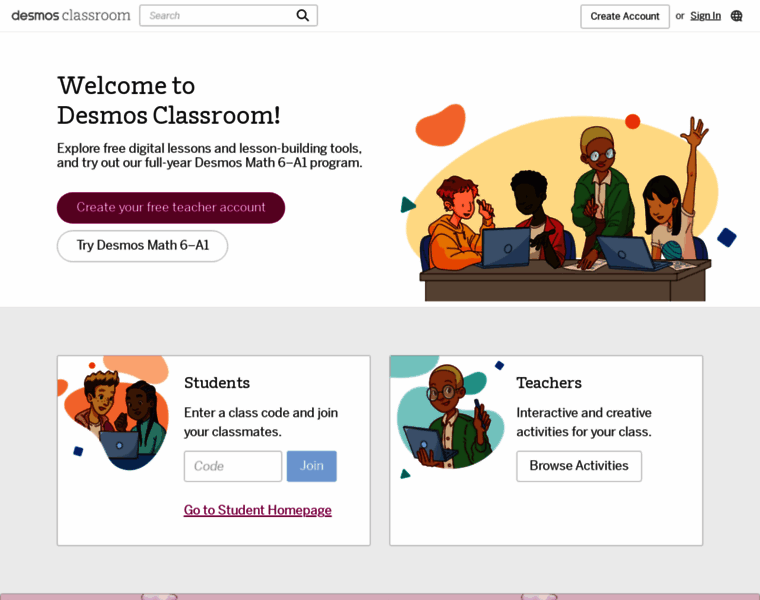The image size is (760, 600).
Task: Click the Welcome to Desmos Classroom heading
Action: pyautogui.click(x=169, y=100)
